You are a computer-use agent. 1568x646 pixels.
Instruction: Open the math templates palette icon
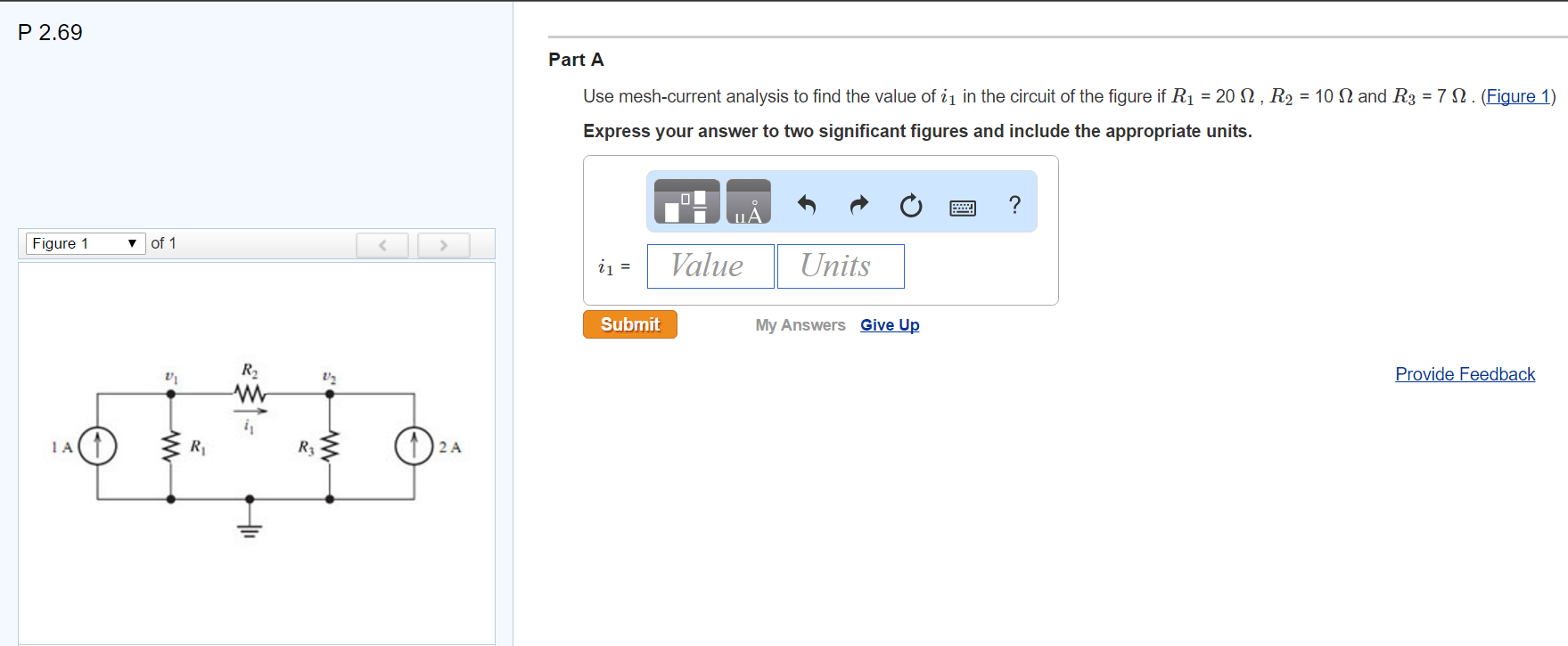(686, 201)
